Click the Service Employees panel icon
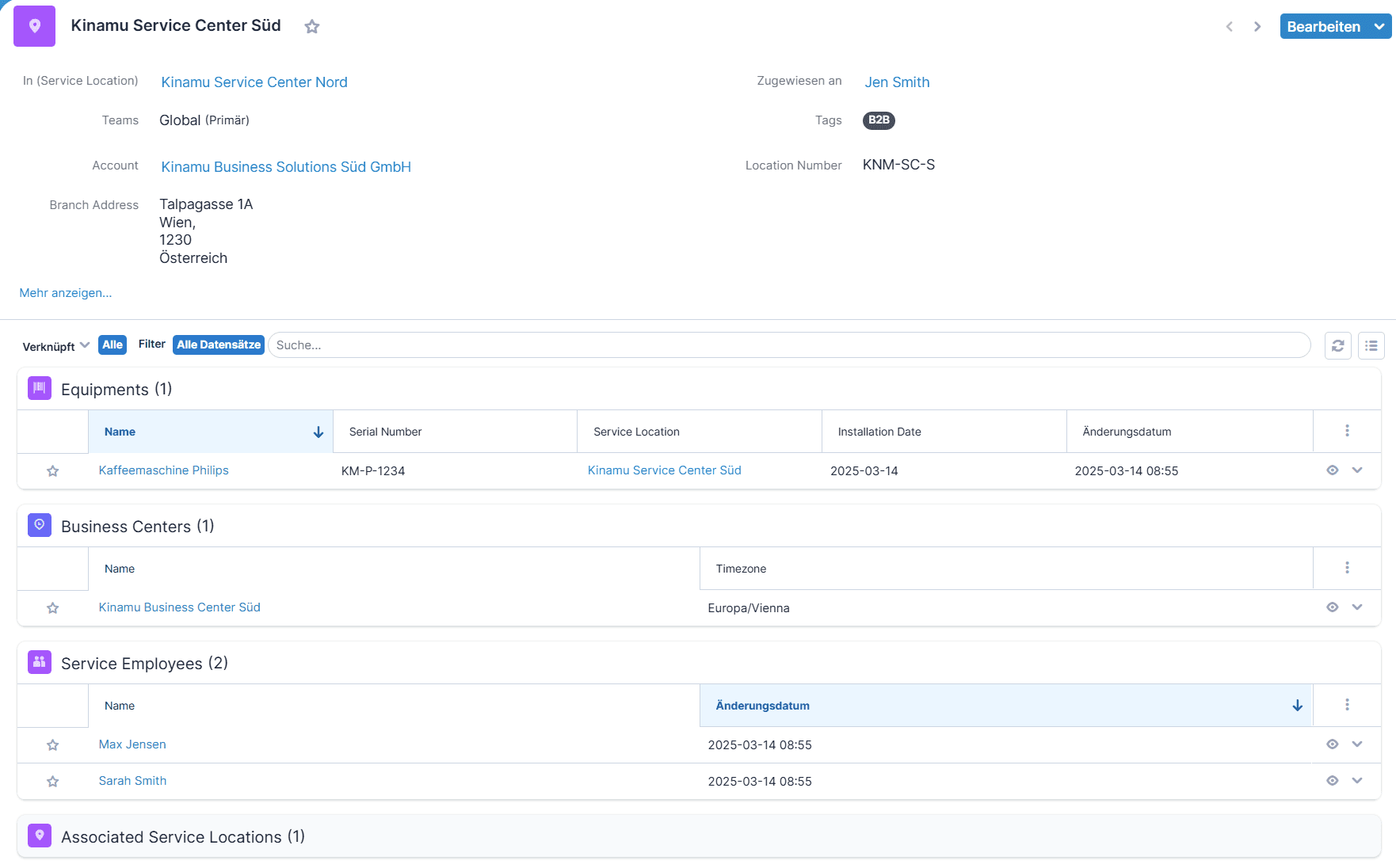Viewport: 1396px width, 868px height. click(x=40, y=662)
